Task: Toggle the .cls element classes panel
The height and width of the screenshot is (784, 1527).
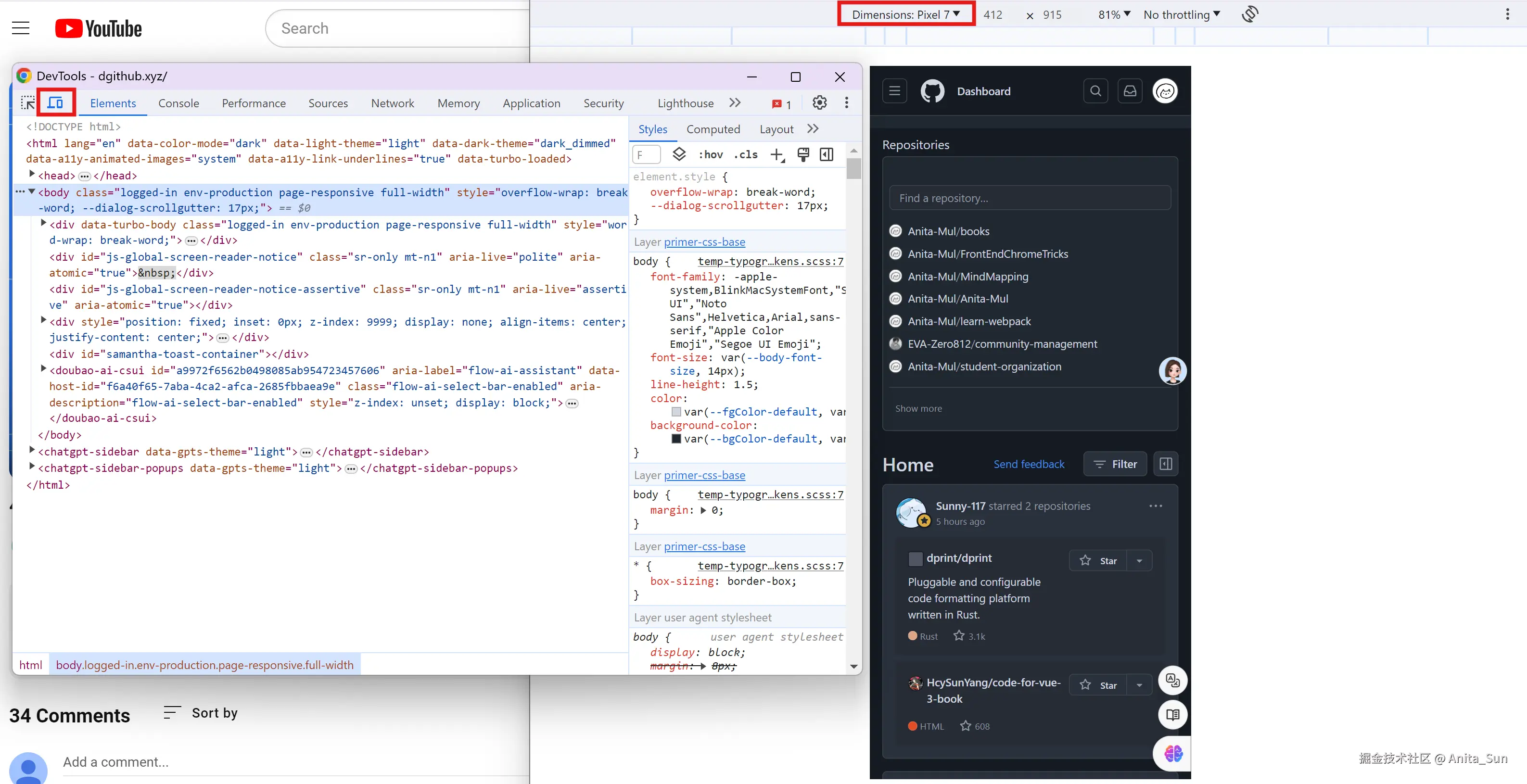Action: pyautogui.click(x=746, y=155)
